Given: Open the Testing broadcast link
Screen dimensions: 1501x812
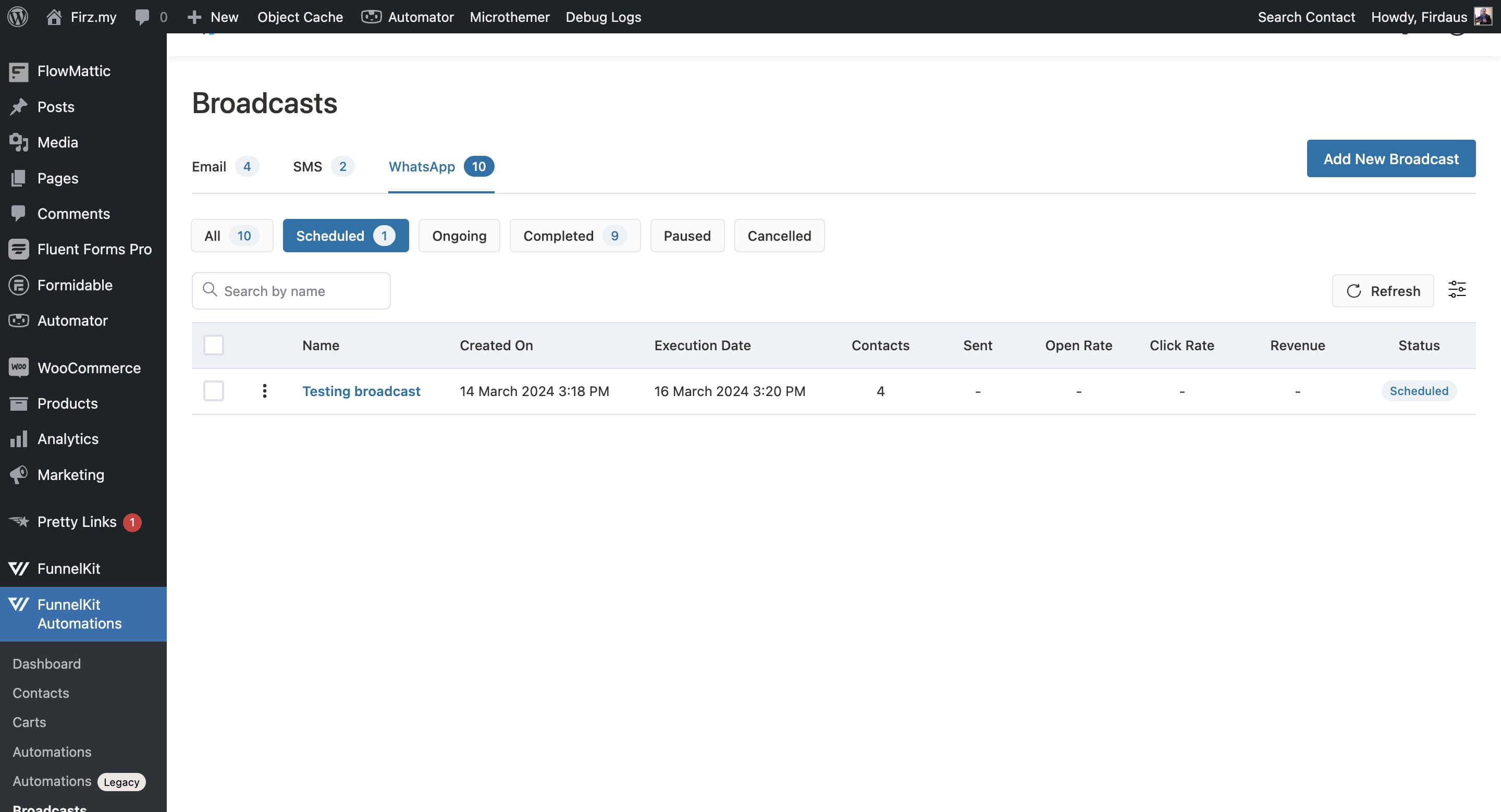Looking at the screenshot, I should click(361, 391).
